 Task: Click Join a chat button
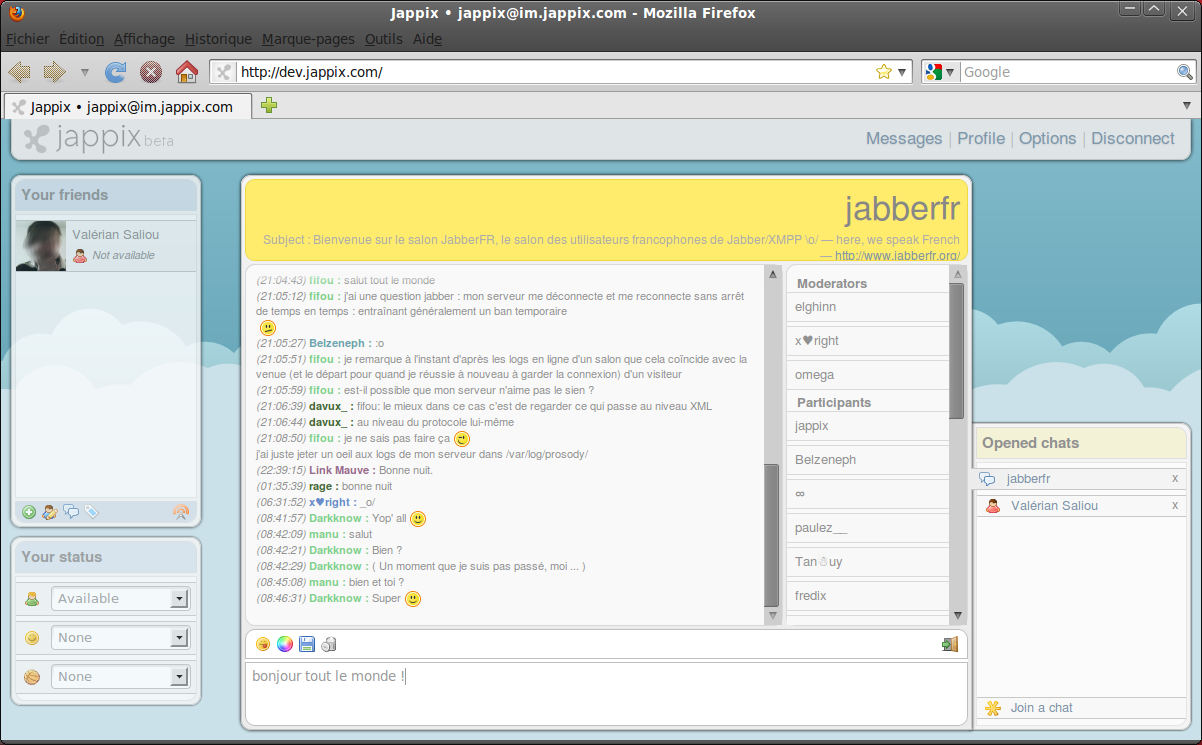1040,708
